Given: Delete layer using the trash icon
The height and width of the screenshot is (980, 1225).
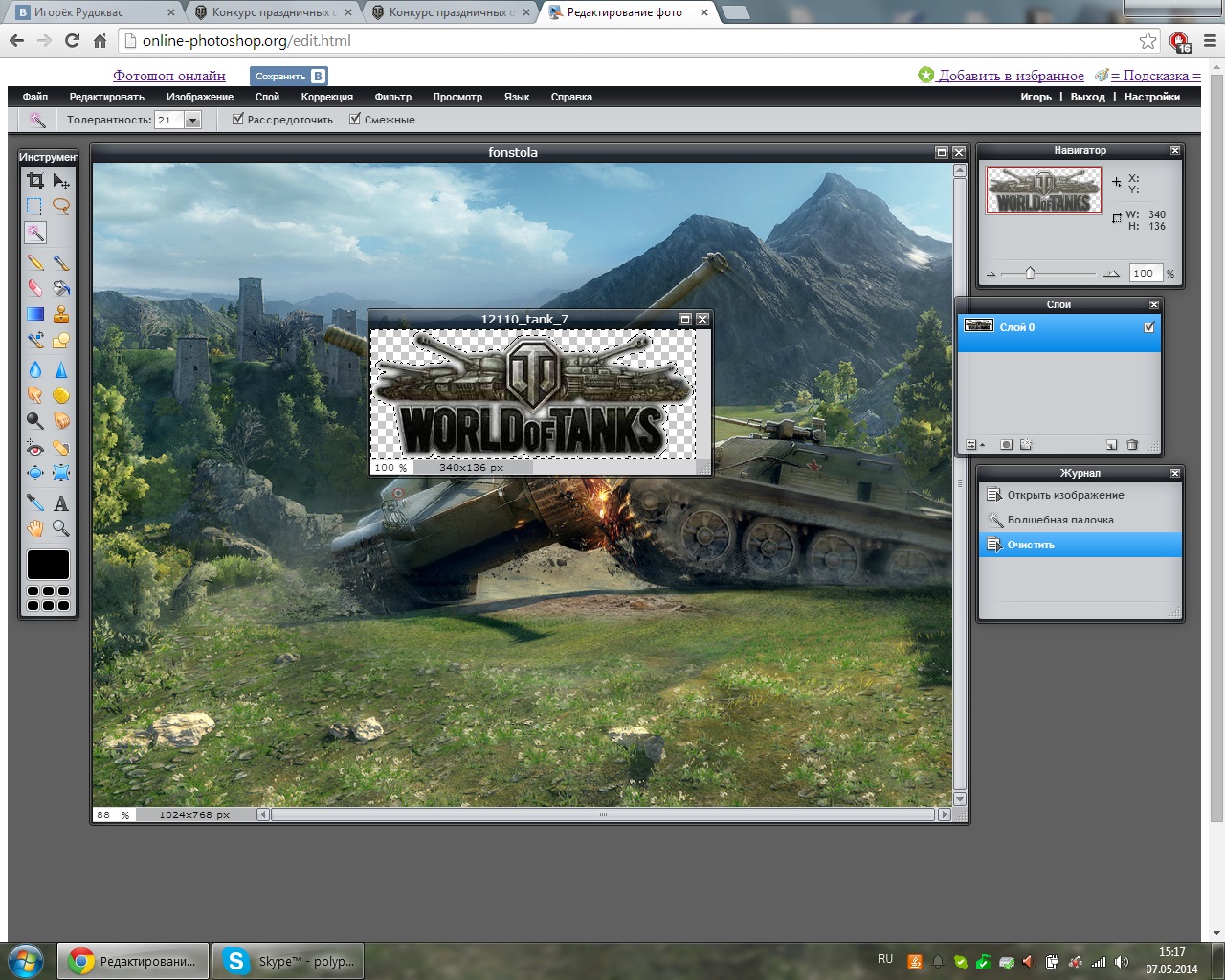Looking at the screenshot, I should point(1132,445).
